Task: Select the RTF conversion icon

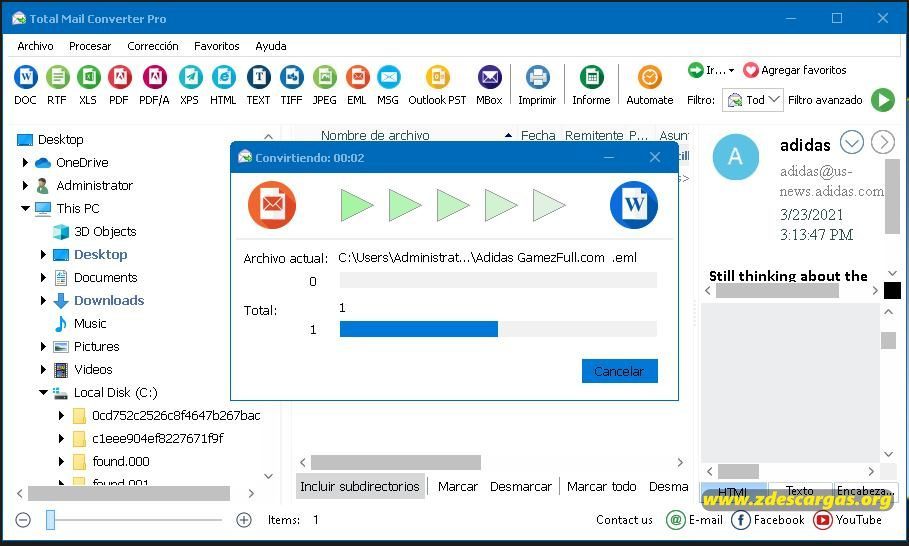Action: point(57,77)
